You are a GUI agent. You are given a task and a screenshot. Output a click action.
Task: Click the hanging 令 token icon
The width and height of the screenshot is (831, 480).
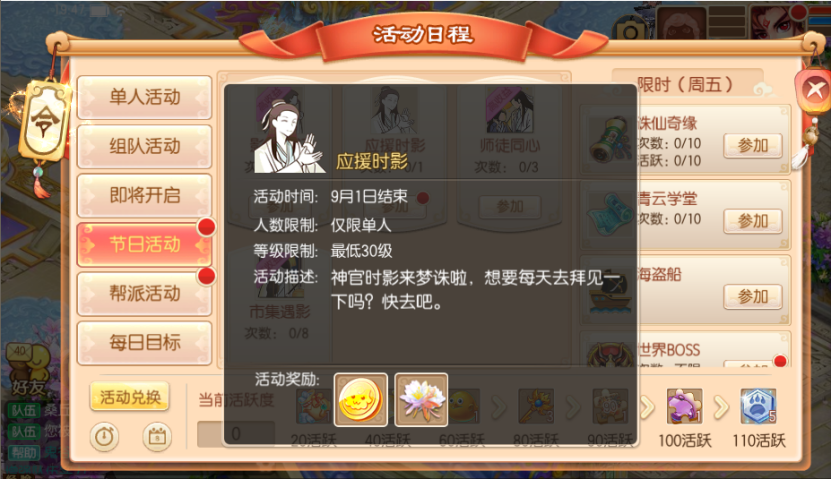[44, 121]
